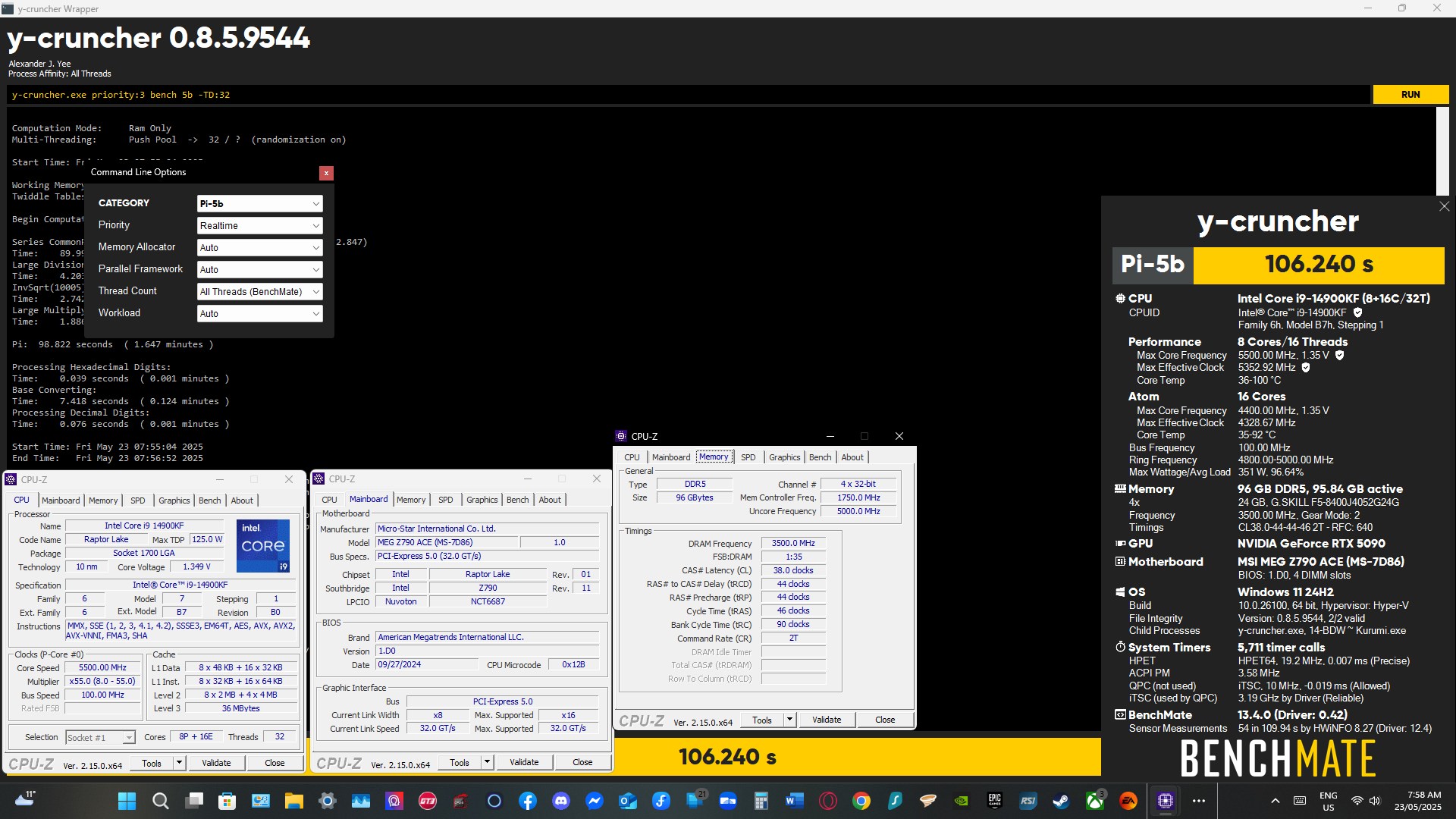Open taskbar overflow three-dots menu
Screen dimensions: 1456x819
click(x=1198, y=801)
